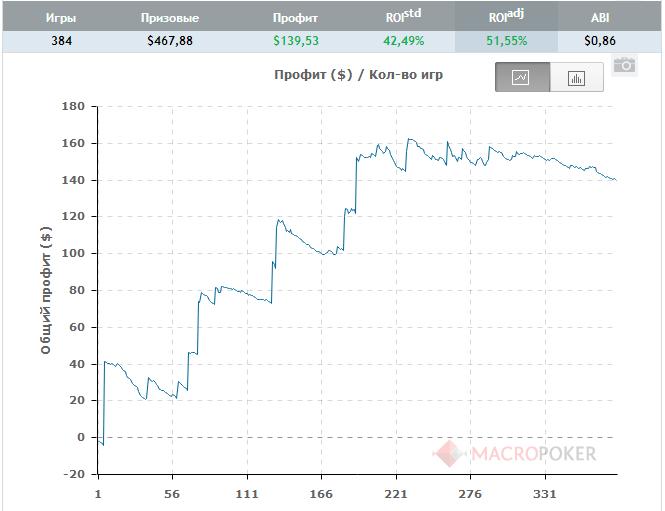Click the X-axis tick label 331

click(545, 494)
